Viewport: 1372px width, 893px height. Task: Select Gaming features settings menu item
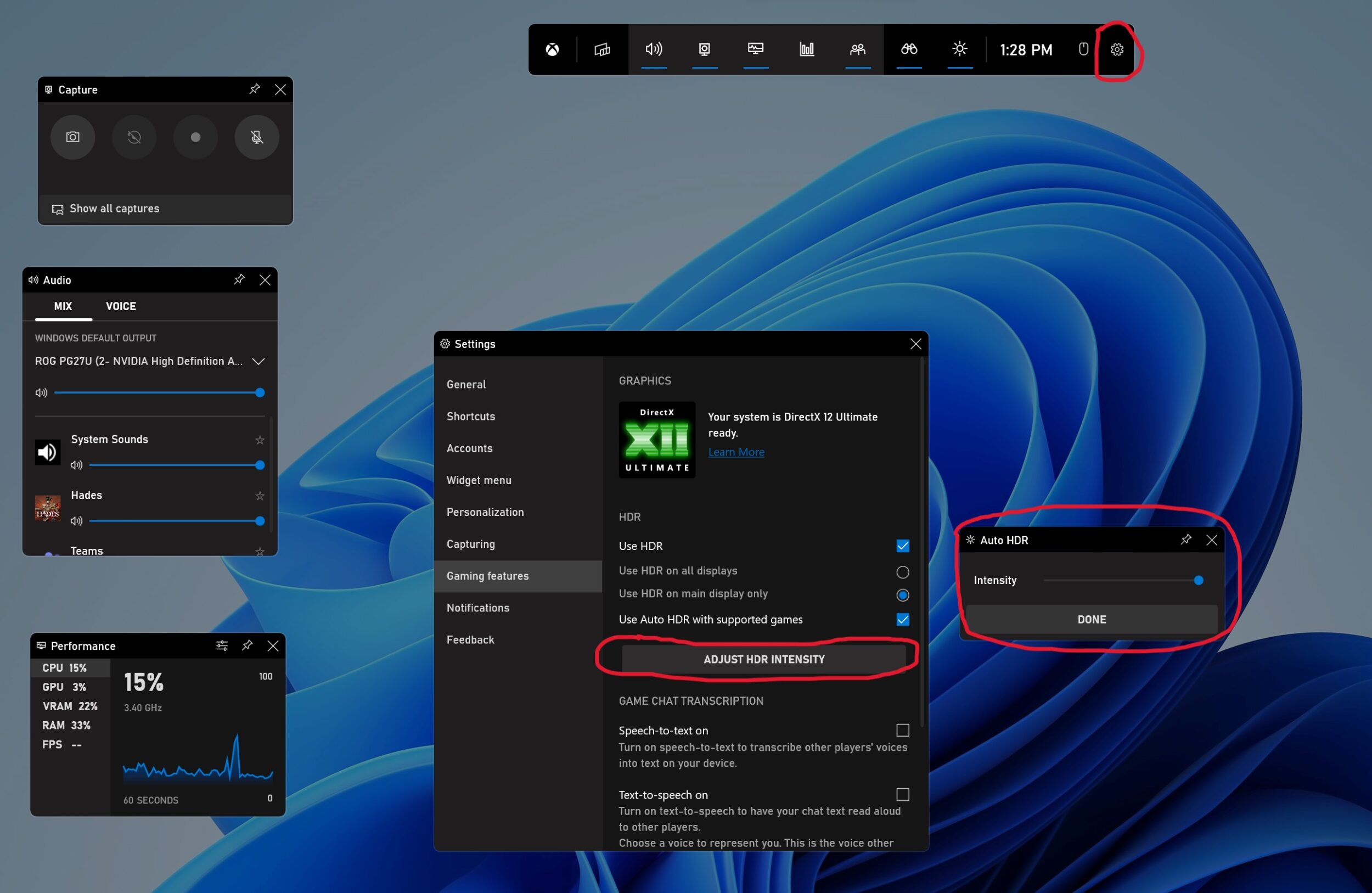tap(488, 575)
